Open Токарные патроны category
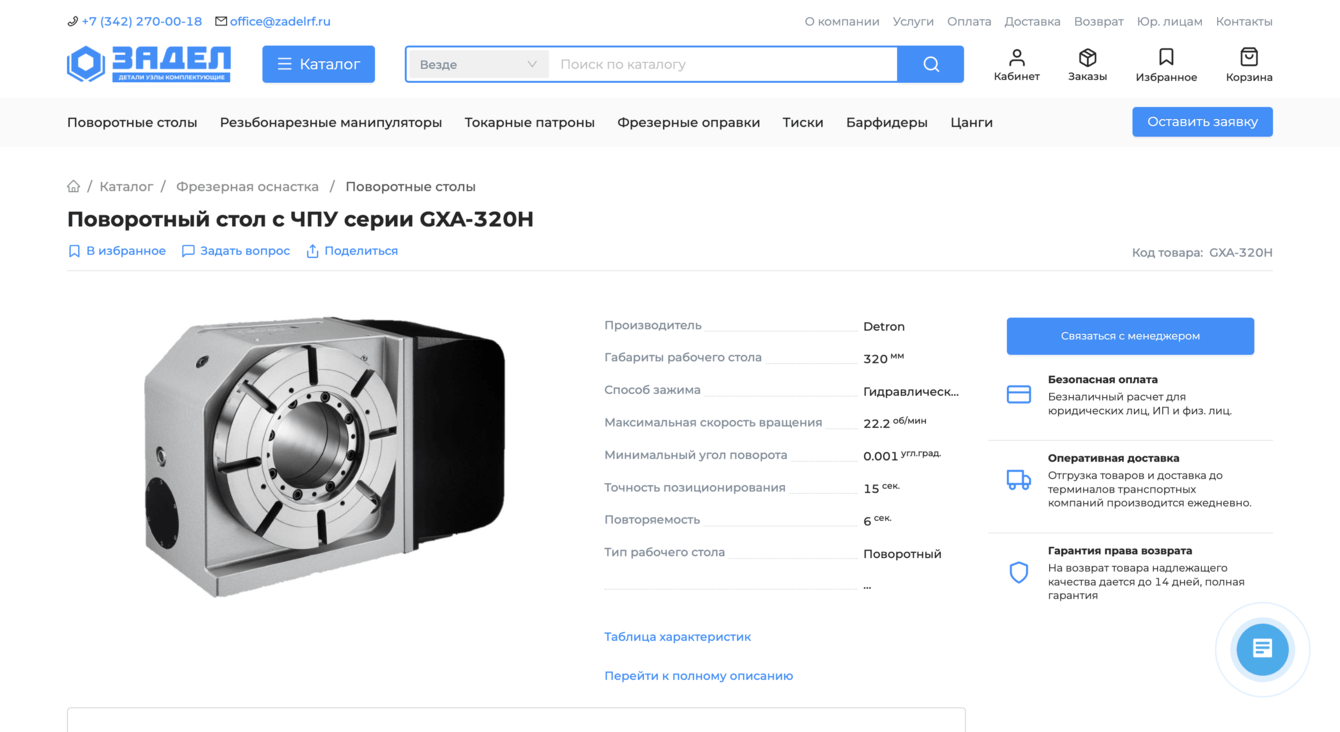 pyautogui.click(x=529, y=122)
